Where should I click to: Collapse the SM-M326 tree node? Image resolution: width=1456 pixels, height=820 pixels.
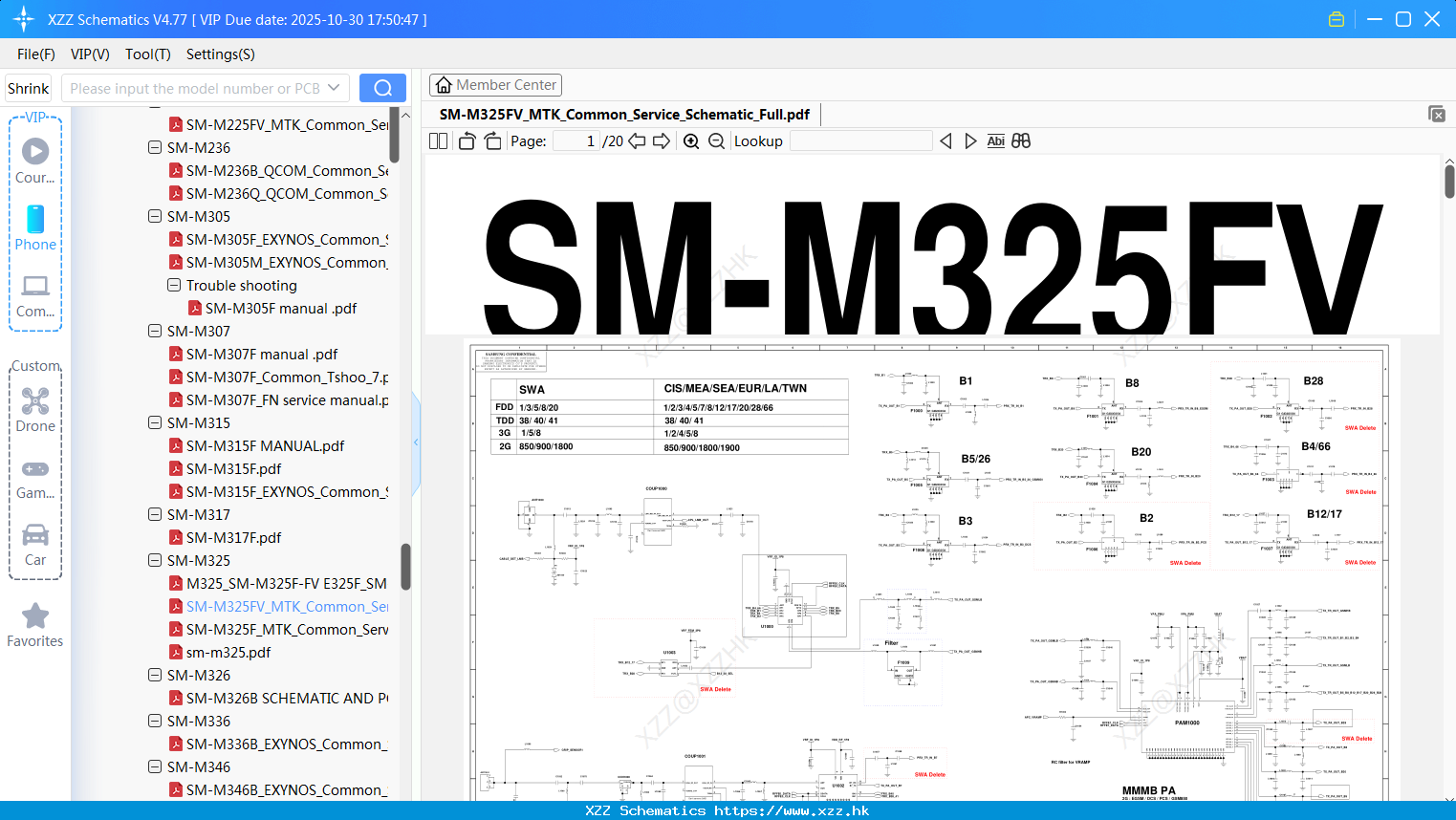155,675
